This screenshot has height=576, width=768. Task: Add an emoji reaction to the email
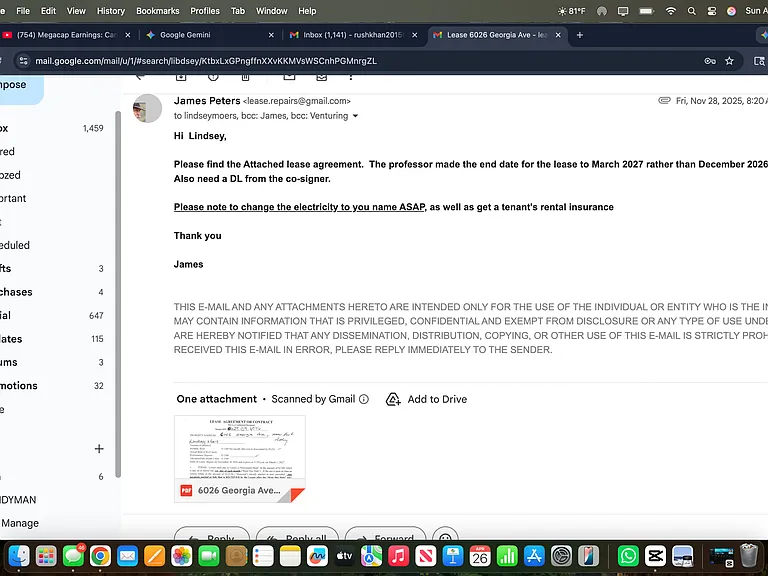click(x=445, y=534)
